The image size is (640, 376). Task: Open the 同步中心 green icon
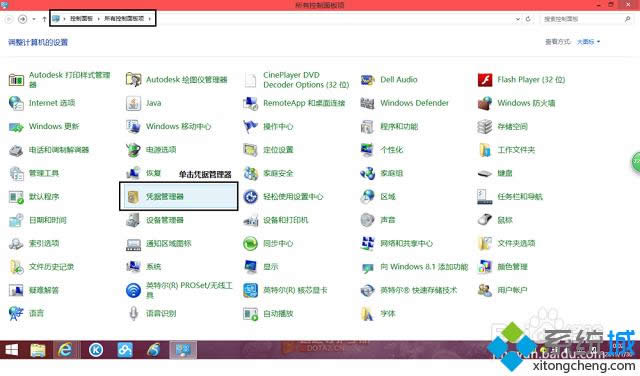[250, 243]
